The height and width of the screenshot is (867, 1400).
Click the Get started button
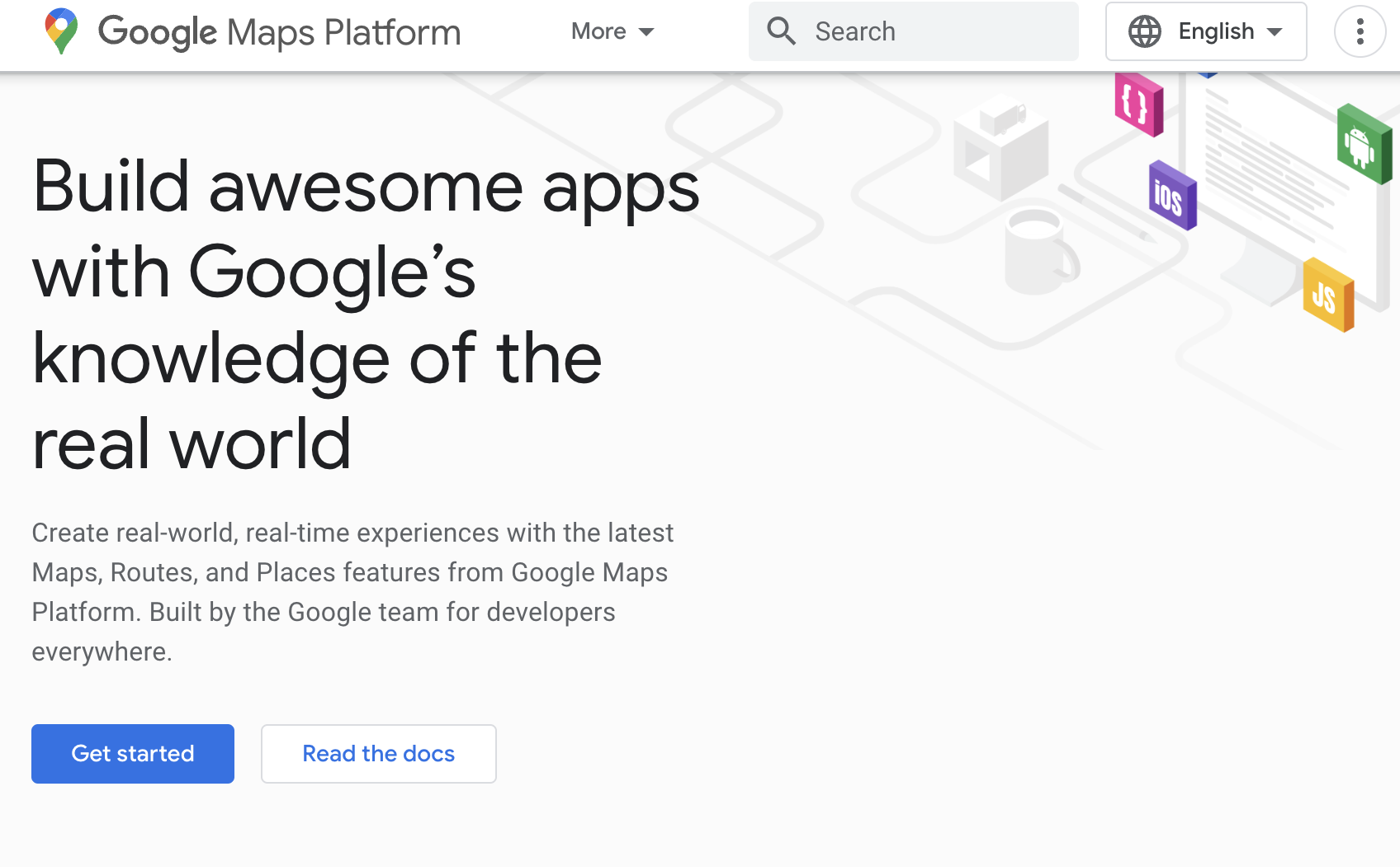pos(133,754)
